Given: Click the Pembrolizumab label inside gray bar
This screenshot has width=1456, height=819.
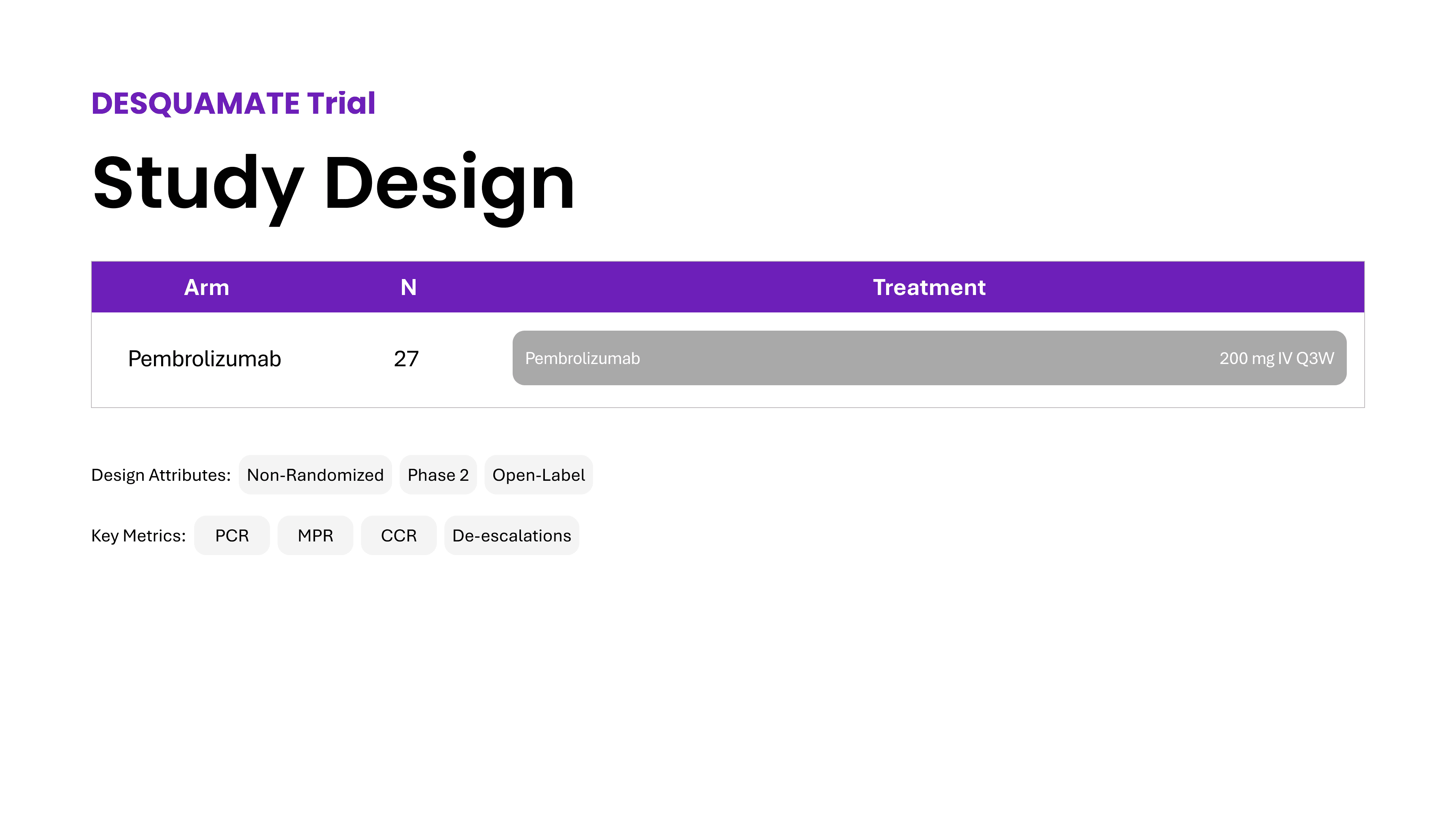Looking at the screenshot, I should point(582,358).
